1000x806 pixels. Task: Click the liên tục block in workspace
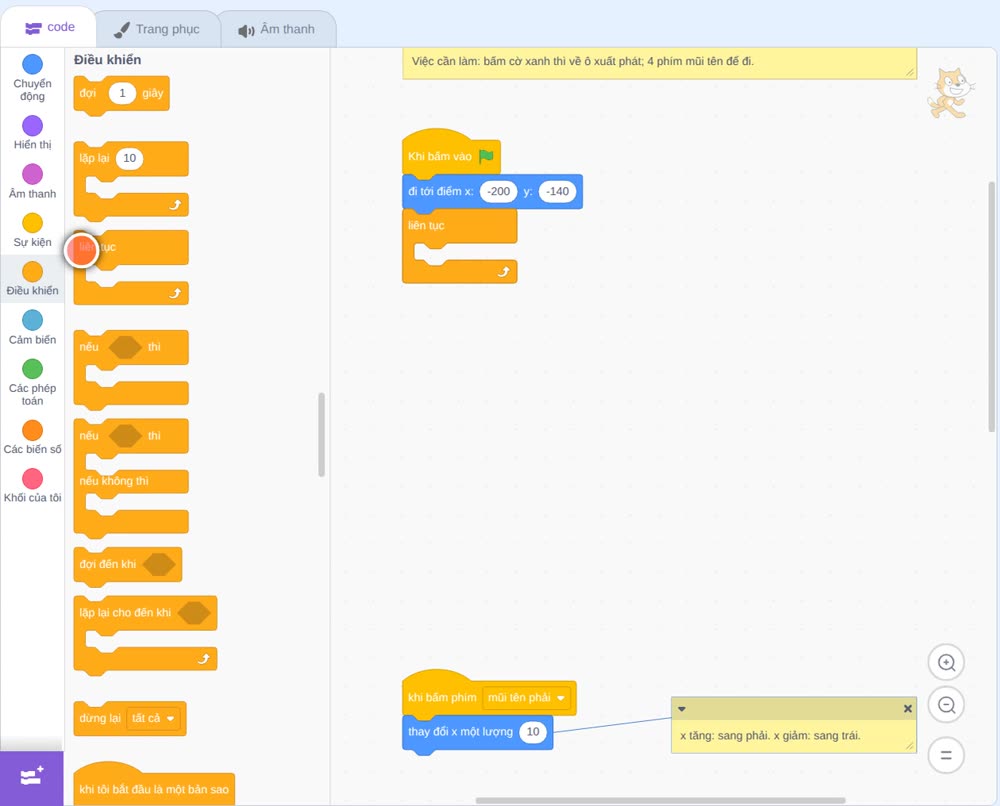[x=459, y=246]
